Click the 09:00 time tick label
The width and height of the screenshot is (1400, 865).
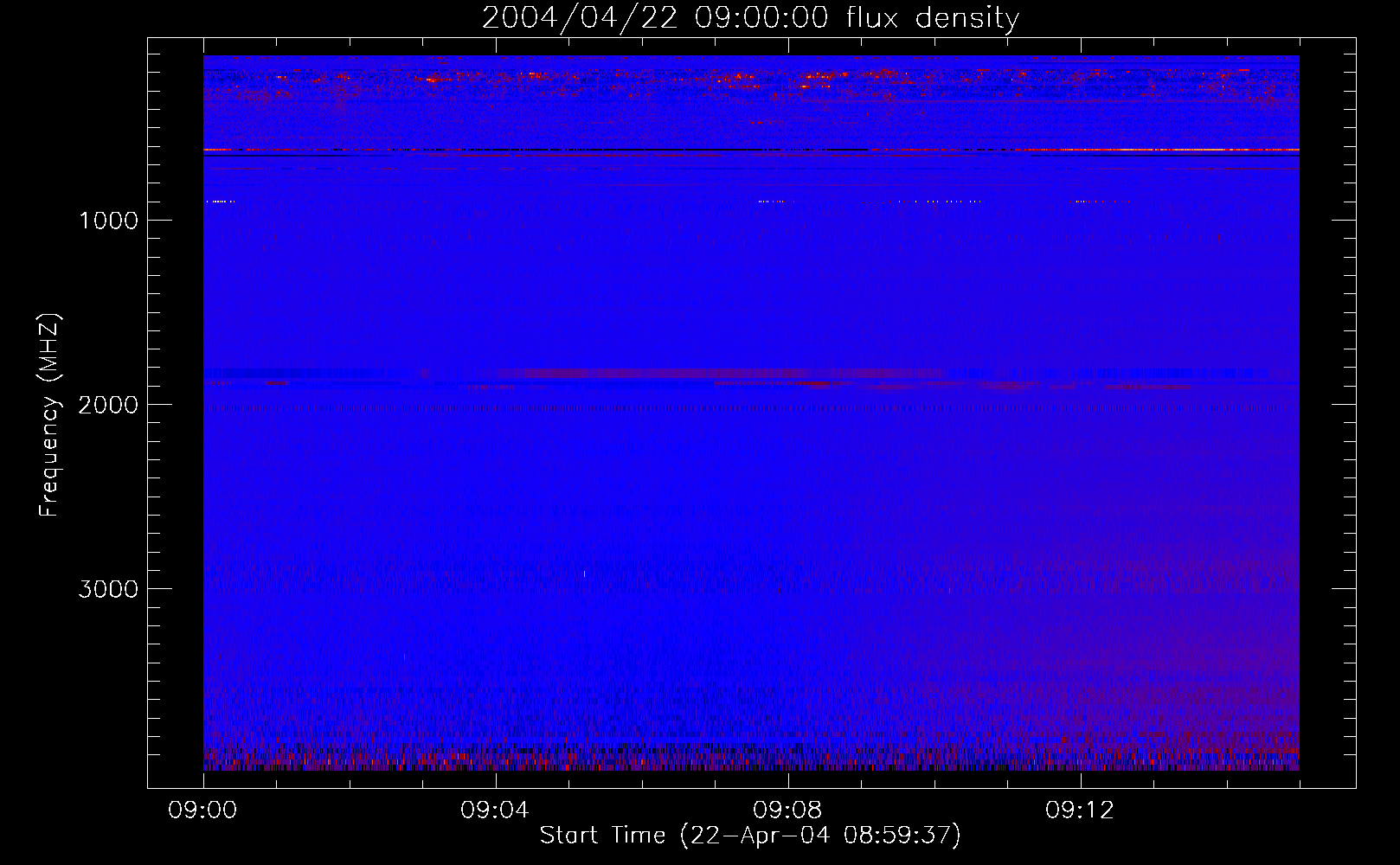pyautogui.click(x=202, y=811)
